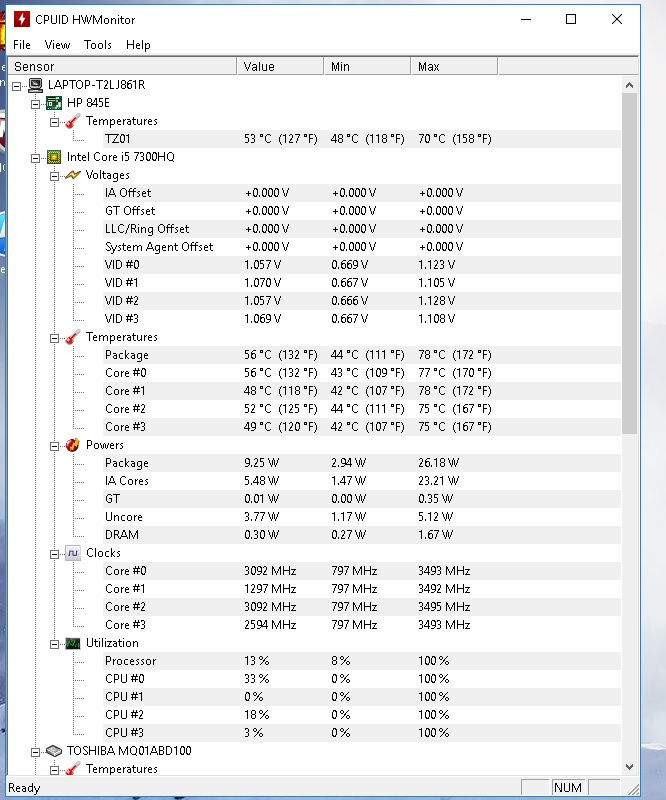Open the View menu
Viewport: 666px width, 800px height.
click(x=57, y=45)
